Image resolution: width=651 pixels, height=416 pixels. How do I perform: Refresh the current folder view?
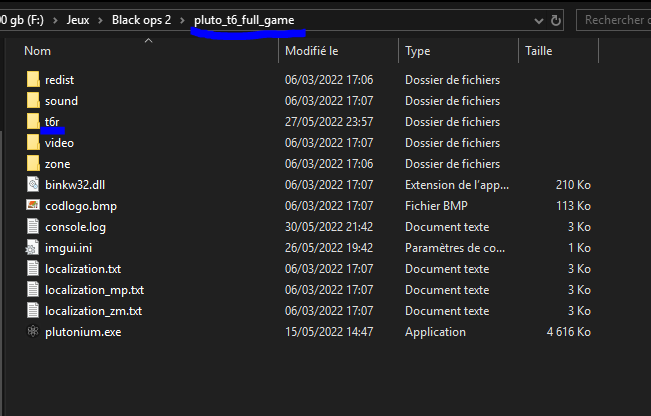click(x=556, y=20)
